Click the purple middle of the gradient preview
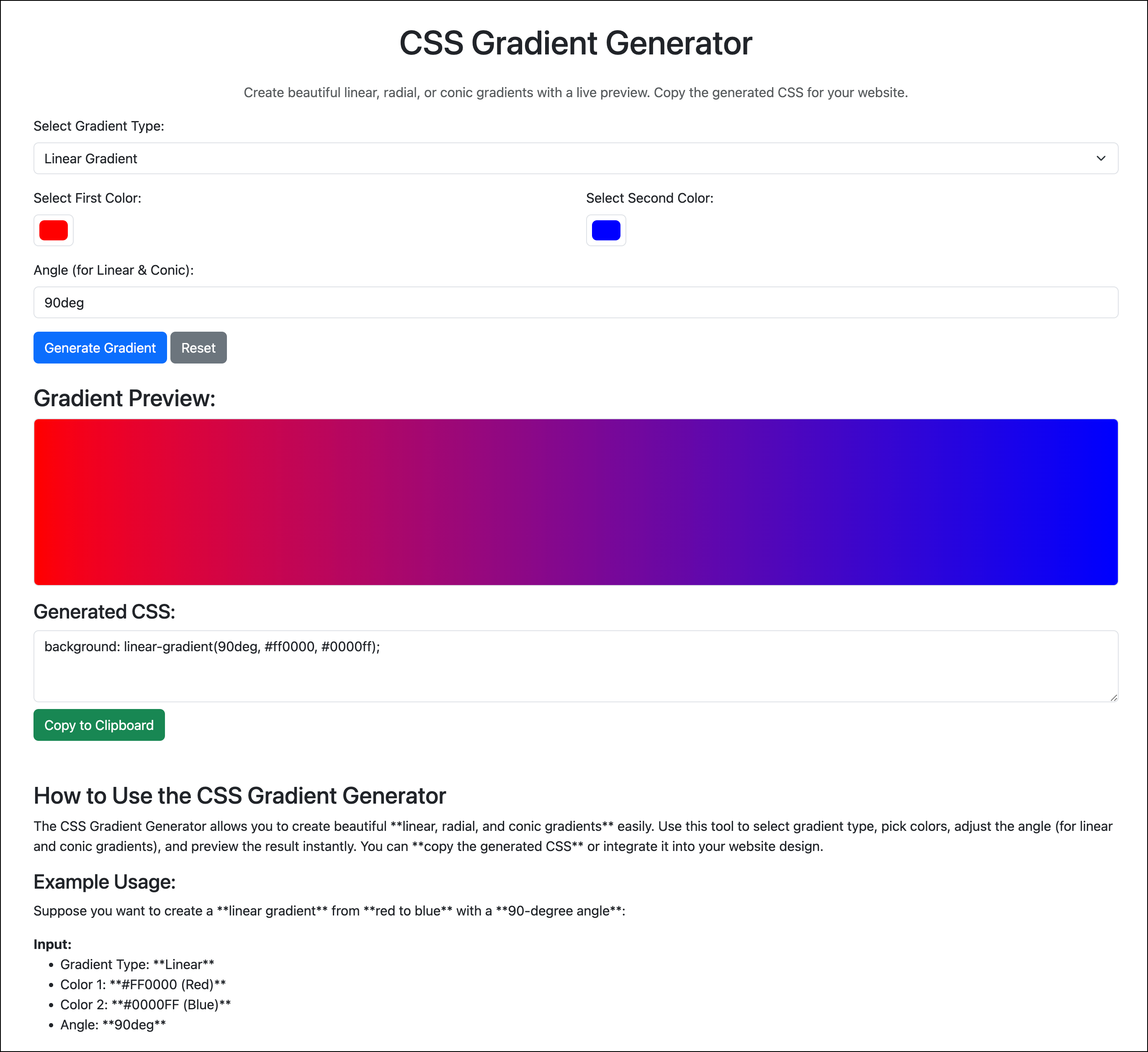 [x=575, y=502]
